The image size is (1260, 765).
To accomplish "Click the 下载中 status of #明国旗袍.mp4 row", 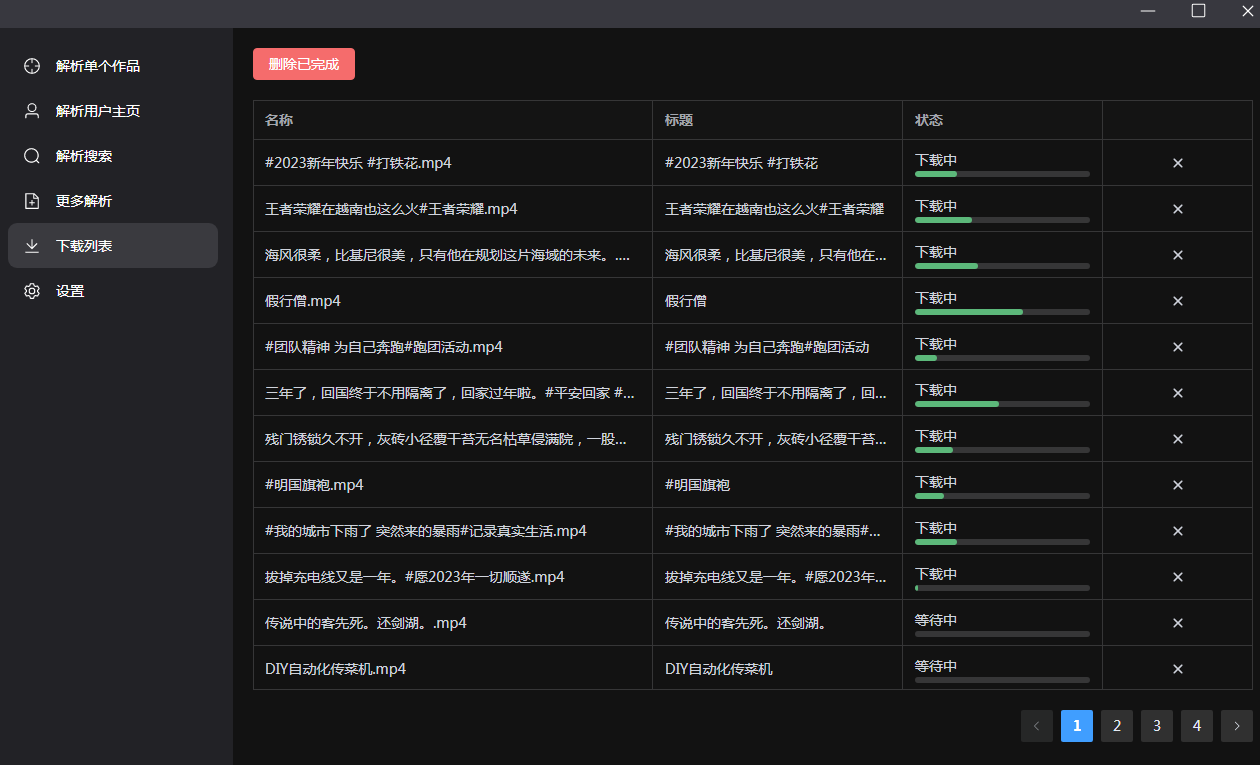I will click(936, 482).
